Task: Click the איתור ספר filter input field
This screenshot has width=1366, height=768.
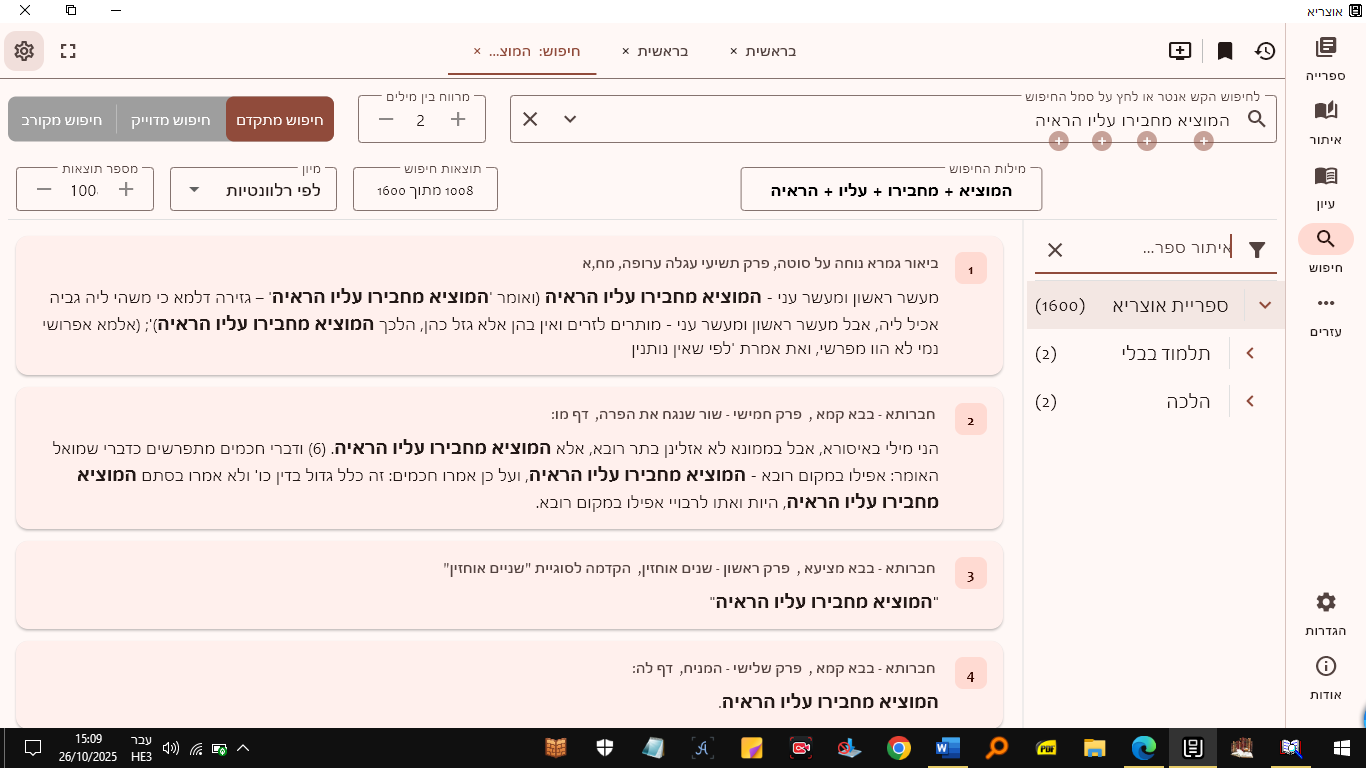Action: (1160, 249)
